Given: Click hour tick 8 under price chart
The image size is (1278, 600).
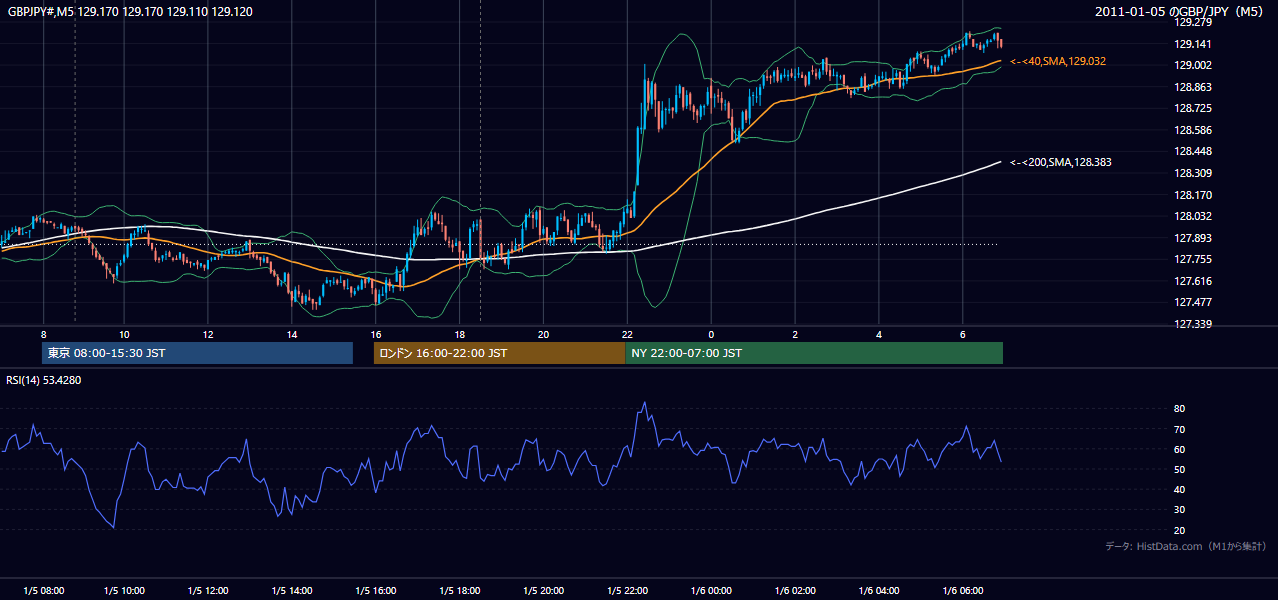Looking at the screenshot, I should coord(43,333).
